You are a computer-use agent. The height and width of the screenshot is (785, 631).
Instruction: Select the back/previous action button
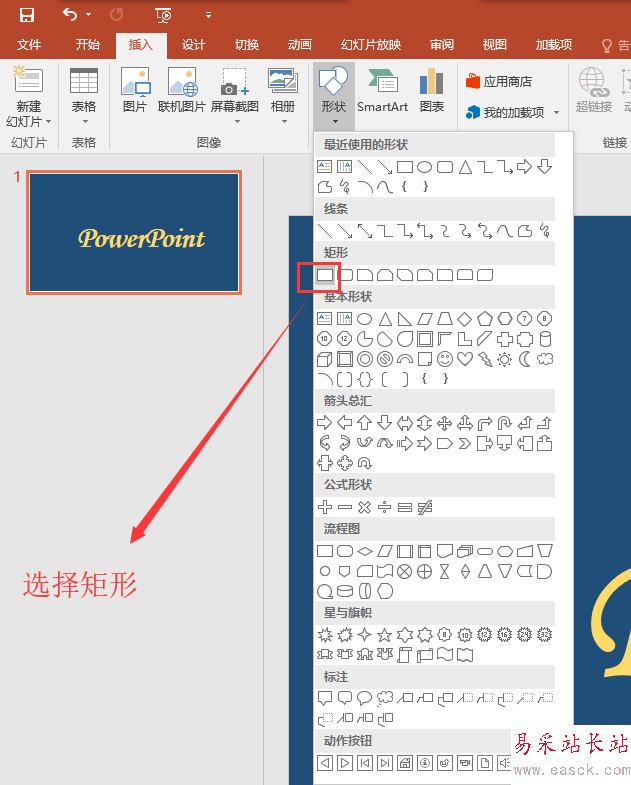coord(325,763)
